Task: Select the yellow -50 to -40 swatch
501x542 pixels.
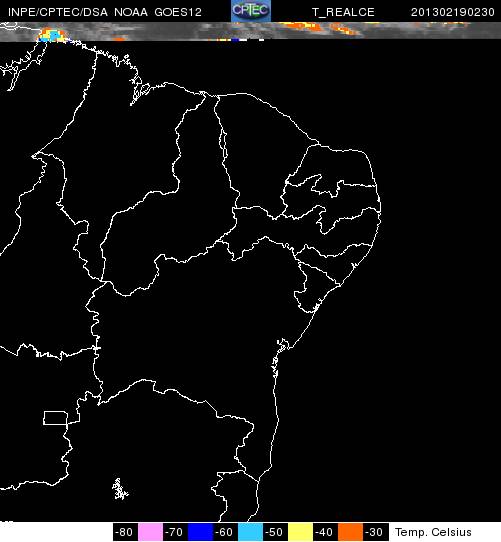Action: click(x=300, y=532)
